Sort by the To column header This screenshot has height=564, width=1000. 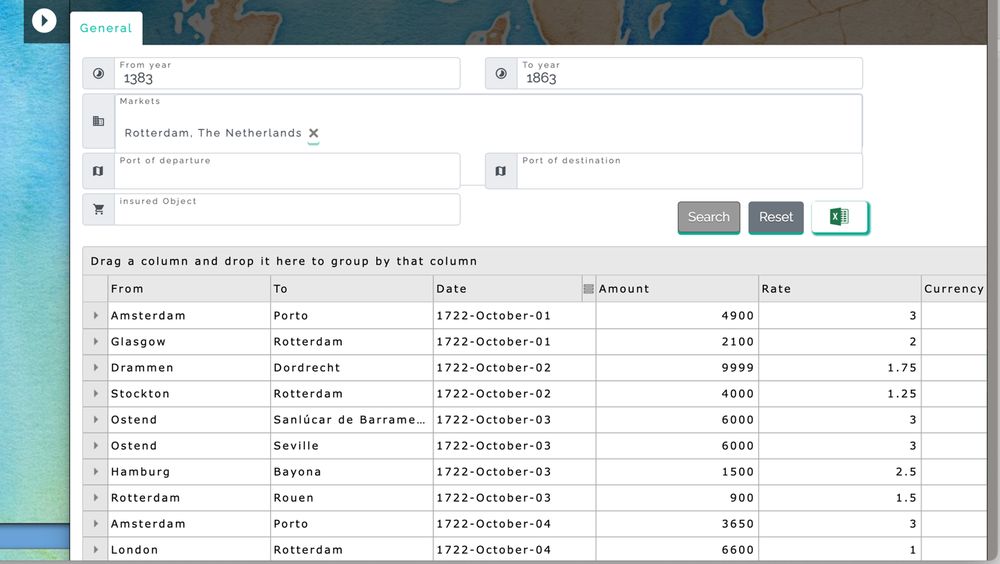coord(352,289)
